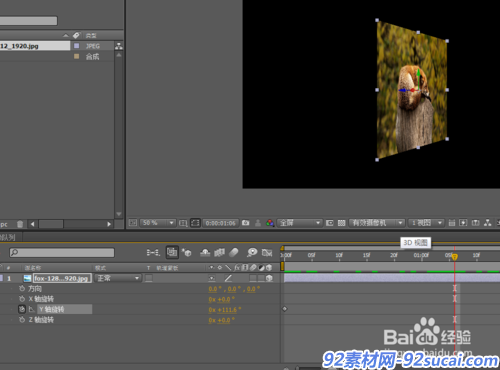
Task: Select the 12_1920.jpg project item
Action: click(x=35, y=46)
